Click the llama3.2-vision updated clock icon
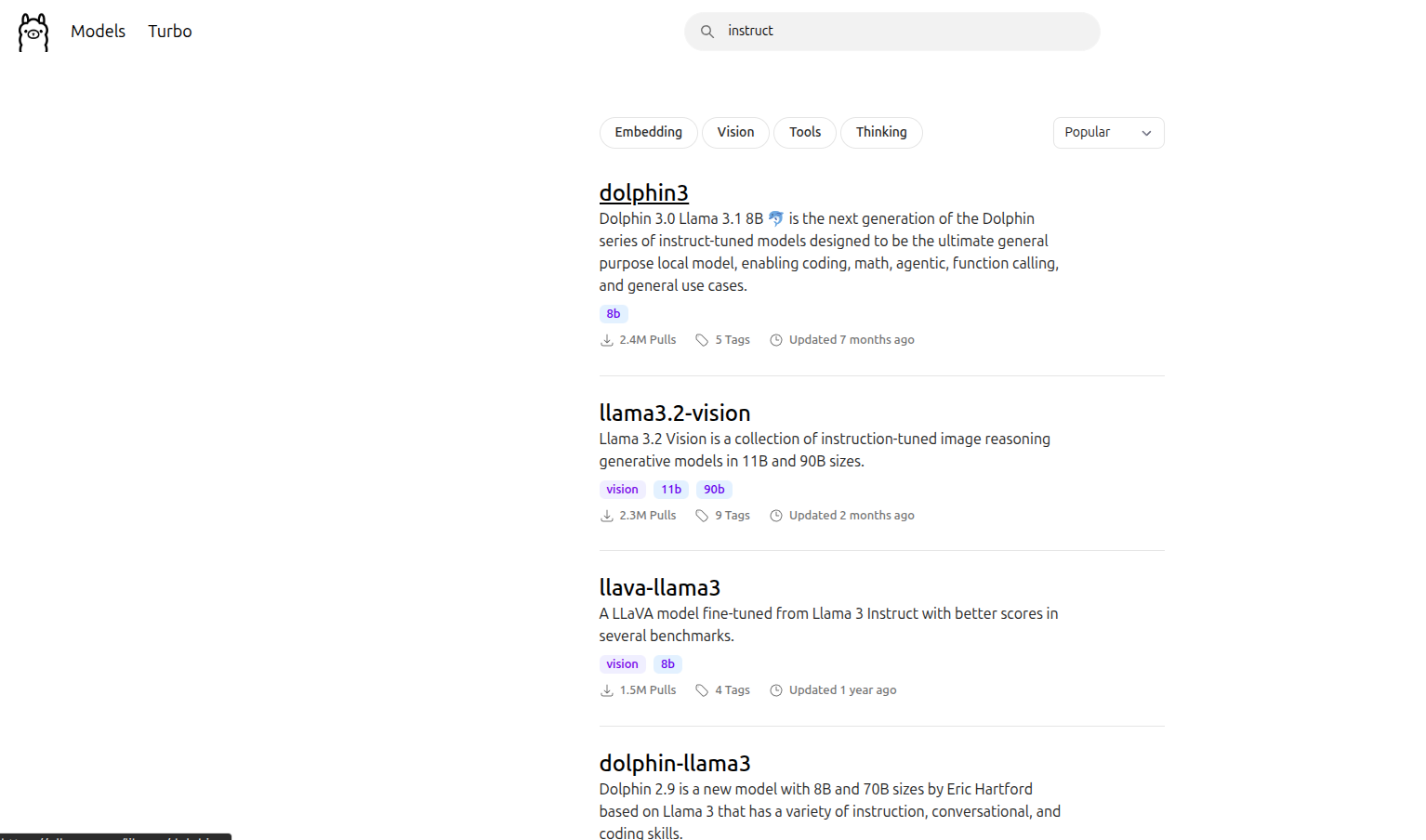 tap(776, 516)
